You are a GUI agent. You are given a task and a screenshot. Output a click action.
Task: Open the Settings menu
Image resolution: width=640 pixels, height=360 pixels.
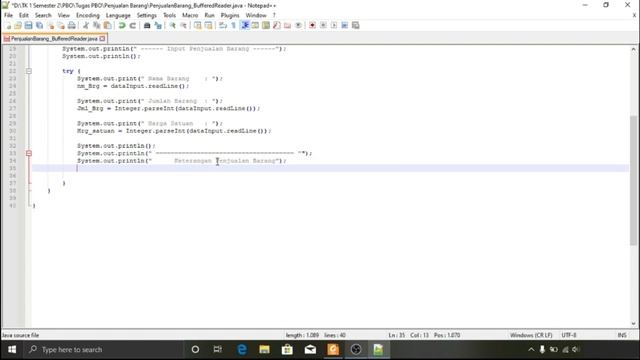pyautogui.click(x=147, y=15)
